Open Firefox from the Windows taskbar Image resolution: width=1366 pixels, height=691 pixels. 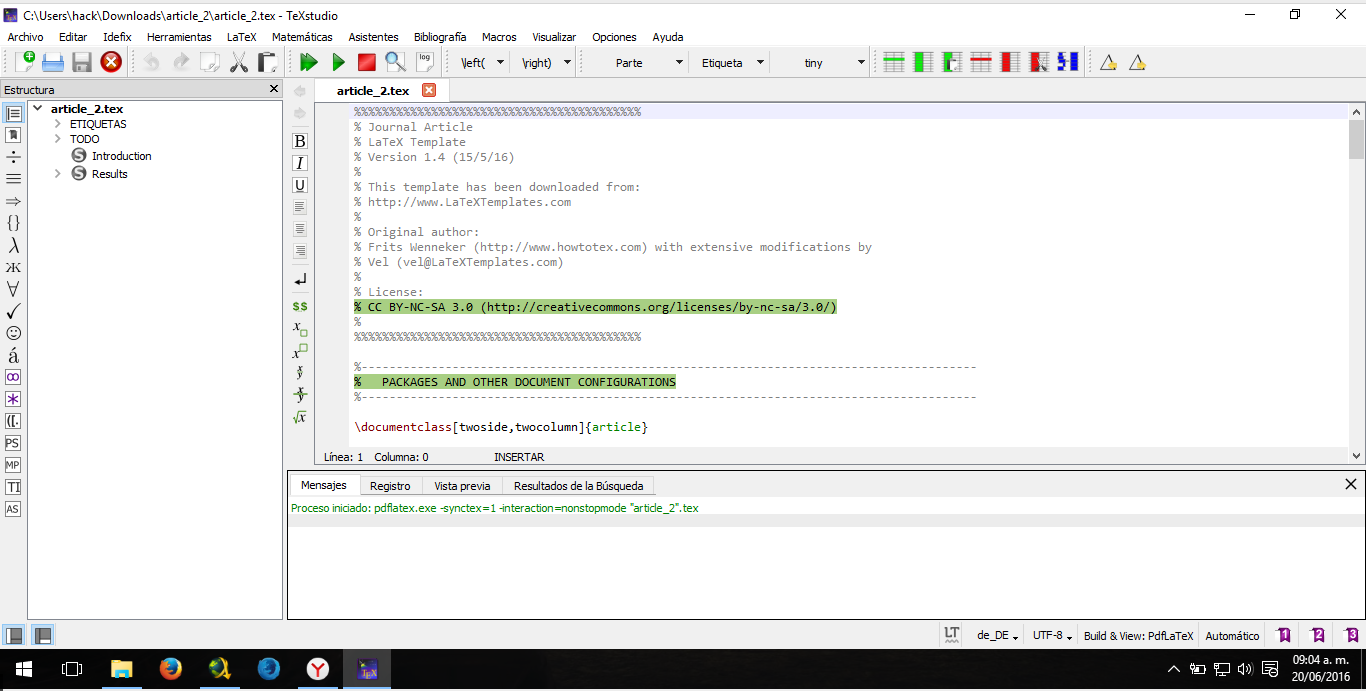tap(171, 669)
